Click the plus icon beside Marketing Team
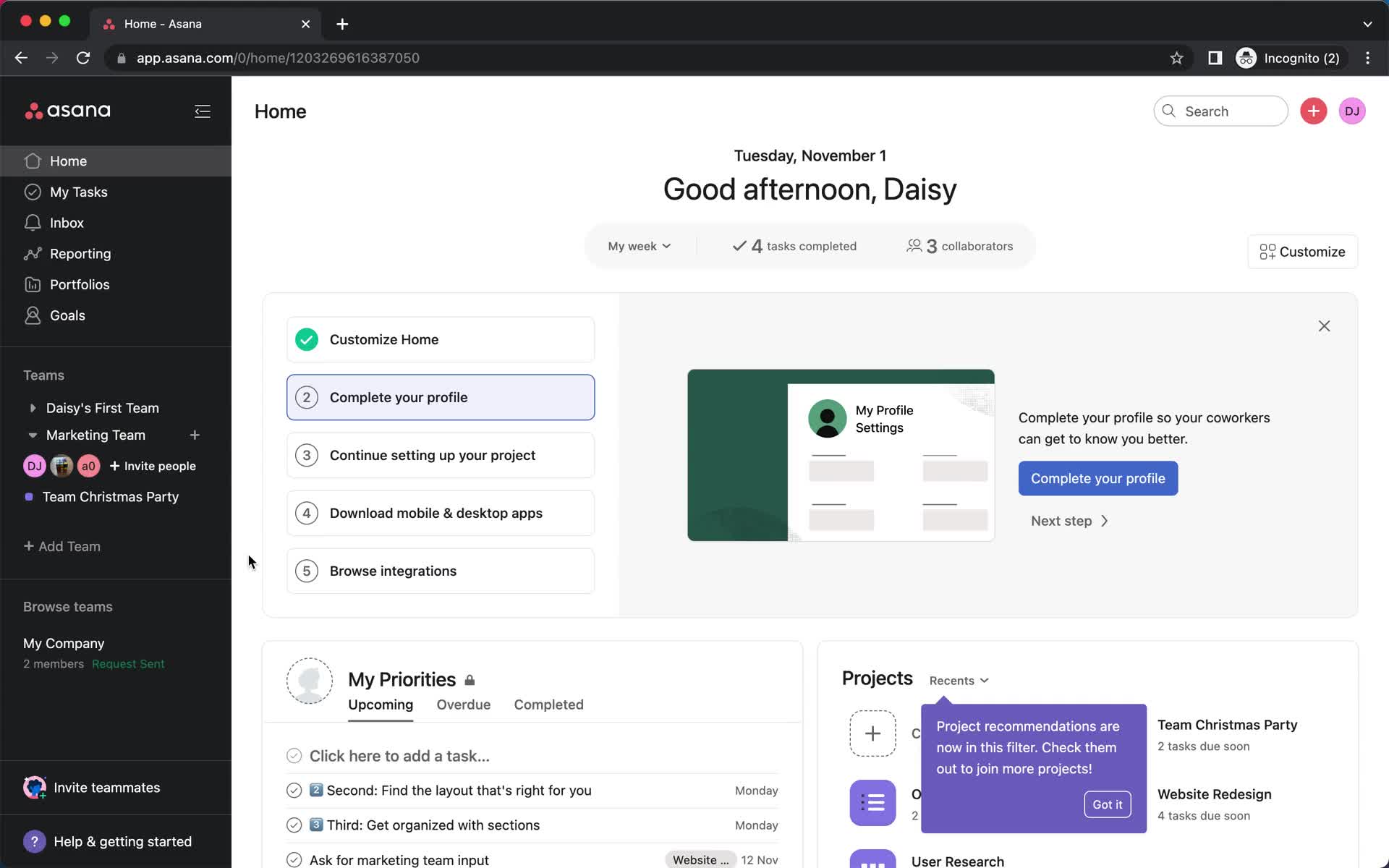Image resolution: width=1389 pixels, height=868 pixels. pyautogui.click(x=195, y=435)
